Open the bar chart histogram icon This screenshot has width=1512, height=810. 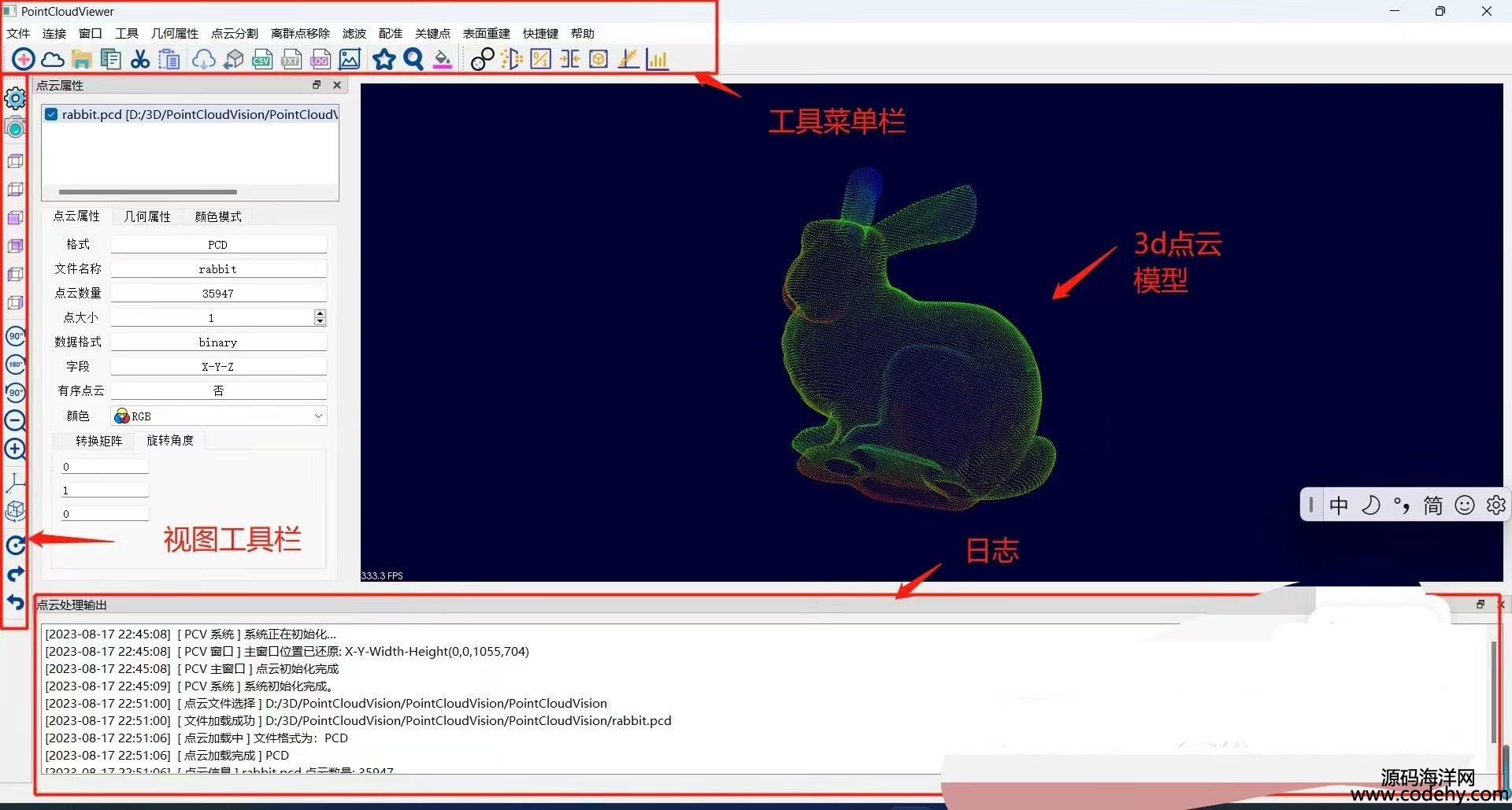(657, 59)
